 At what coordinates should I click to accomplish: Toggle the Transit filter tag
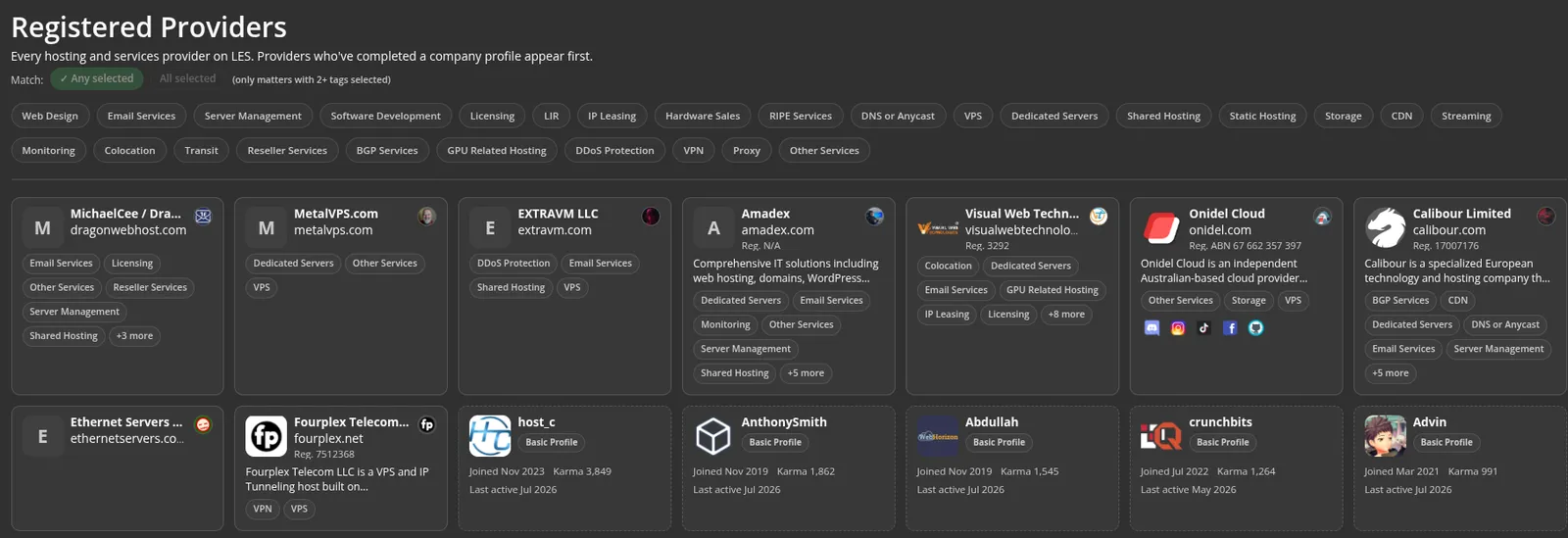pyautogui.click(x=201, y=151)
